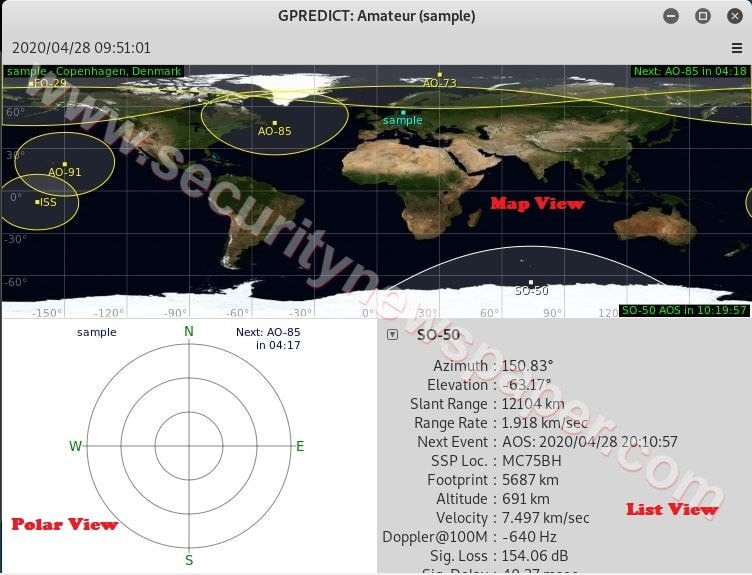The width and height of the screenshot is (752, 575).
Task: Click the W compass label in polar view
Action: [75, 446]
